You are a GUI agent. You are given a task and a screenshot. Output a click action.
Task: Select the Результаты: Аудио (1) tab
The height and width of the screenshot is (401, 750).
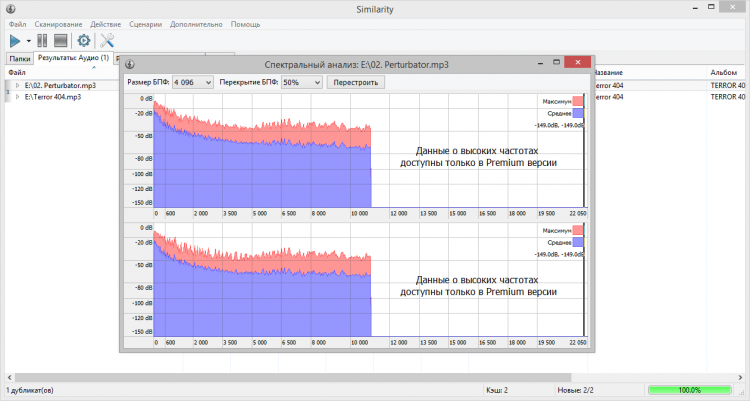pos(73,57)
